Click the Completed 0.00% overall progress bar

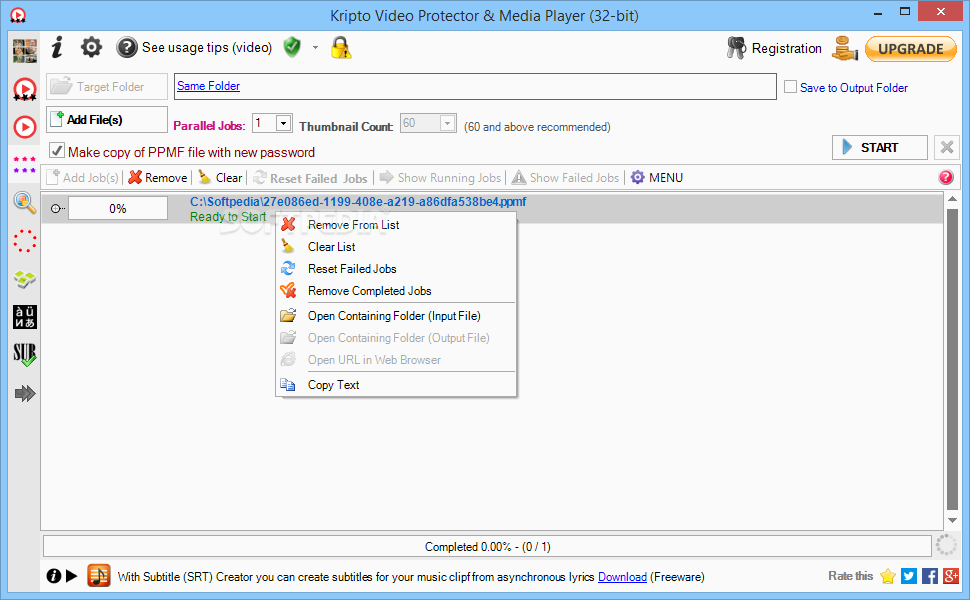tap(487, 546)
